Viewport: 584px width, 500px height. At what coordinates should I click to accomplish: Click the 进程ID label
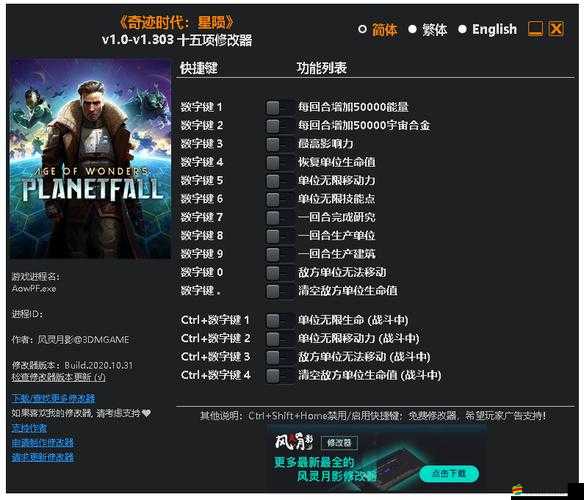[x=27, y=314]
